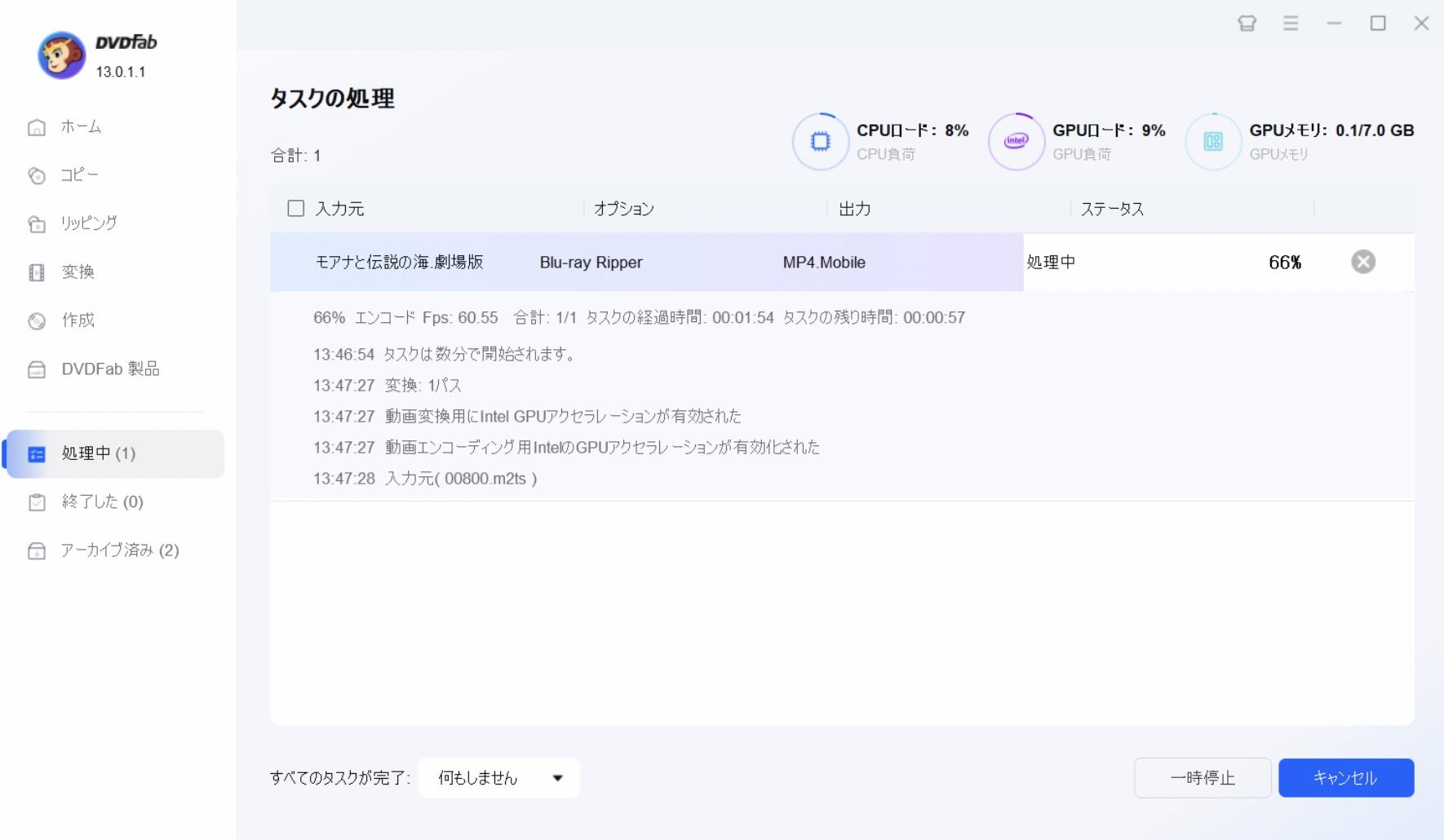The height and width of the screenshot is (840, 1444).
Task: Click the アーカイブ済み archive icon
Action: [x=37, y=551]
